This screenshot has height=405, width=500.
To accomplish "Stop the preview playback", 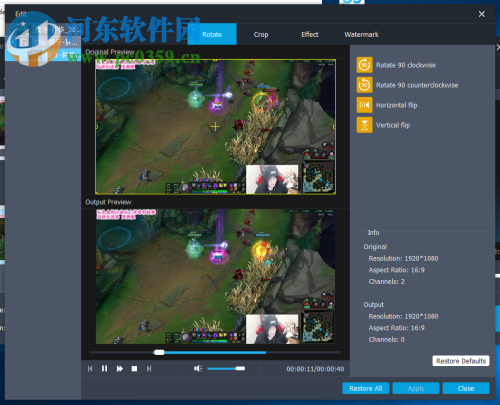I will pos(134,369).
